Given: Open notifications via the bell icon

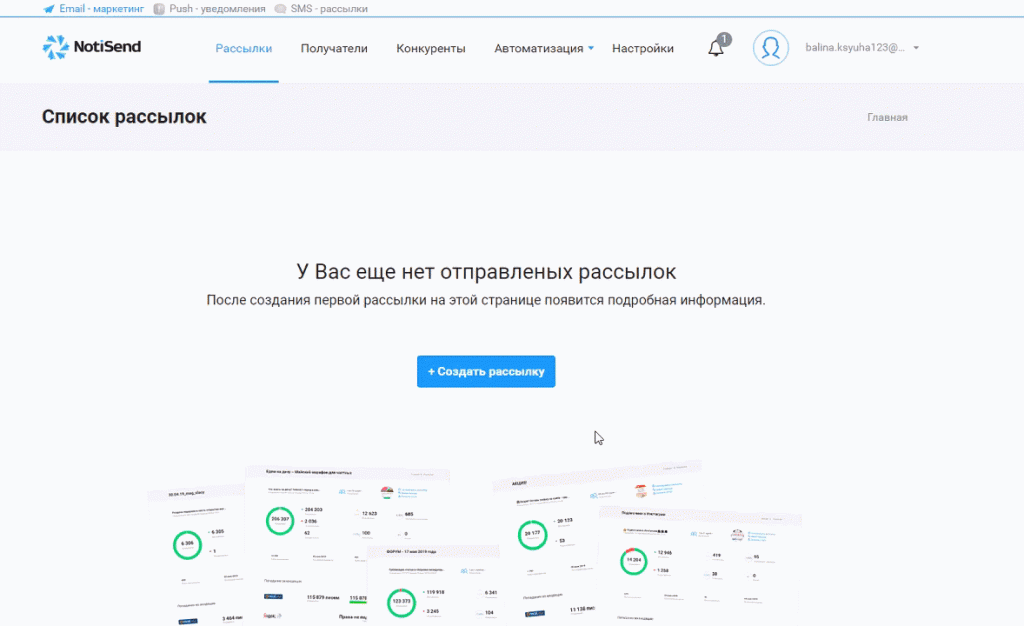Looking at the screenshot, I should (x=715, y=50).
